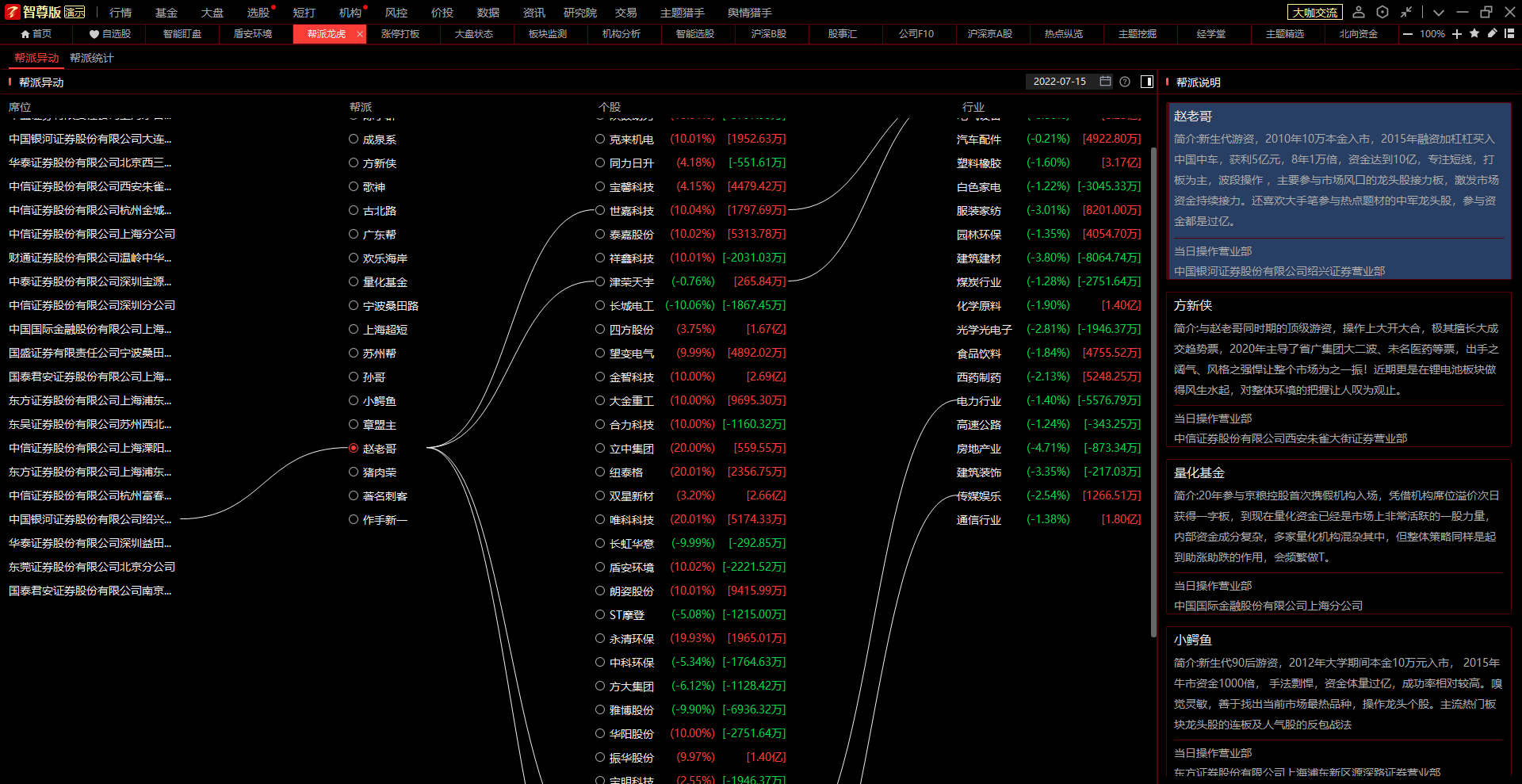
Task: Open the 量化基金 description card
Action: pyautogui.click(x=1339, y=537)
